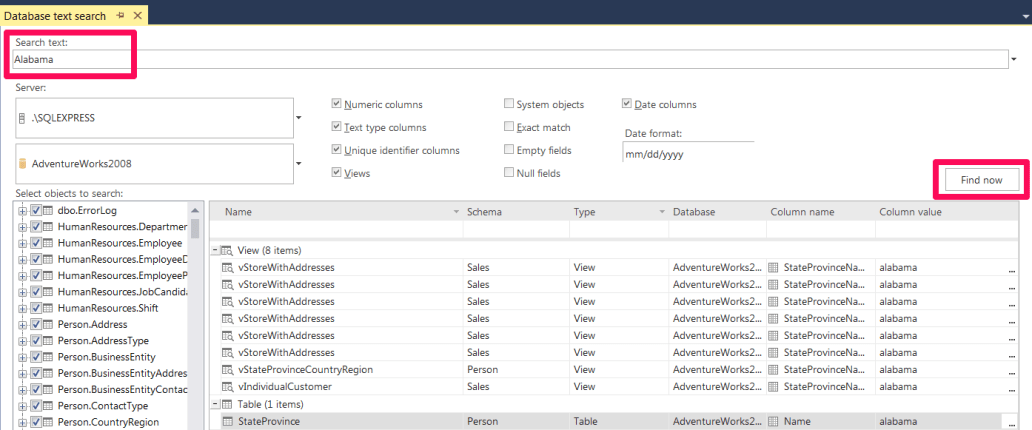This screenshot has height=430, width=1032.
Task: Open the AdventureWorks2008 database dropdown
Action: [298, 164]
